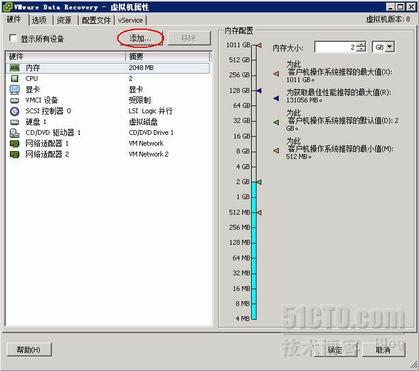Click the 显卡 monitor icon
The image size is (419, 371).
click(x=15, y=89)
